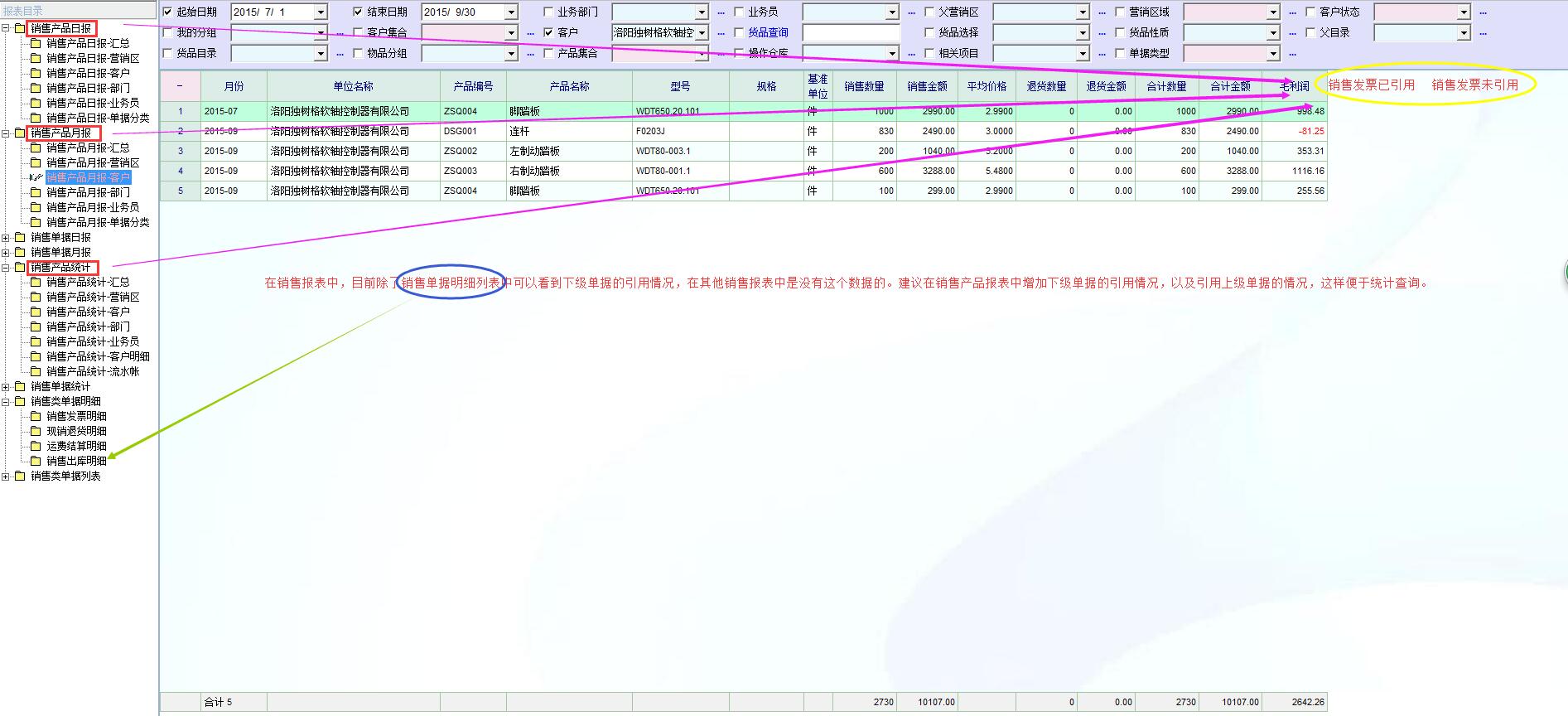Open the 结束日期 date dropdown
The height and width of the screenshot is (716, 1568).
[x=511, y=12]
